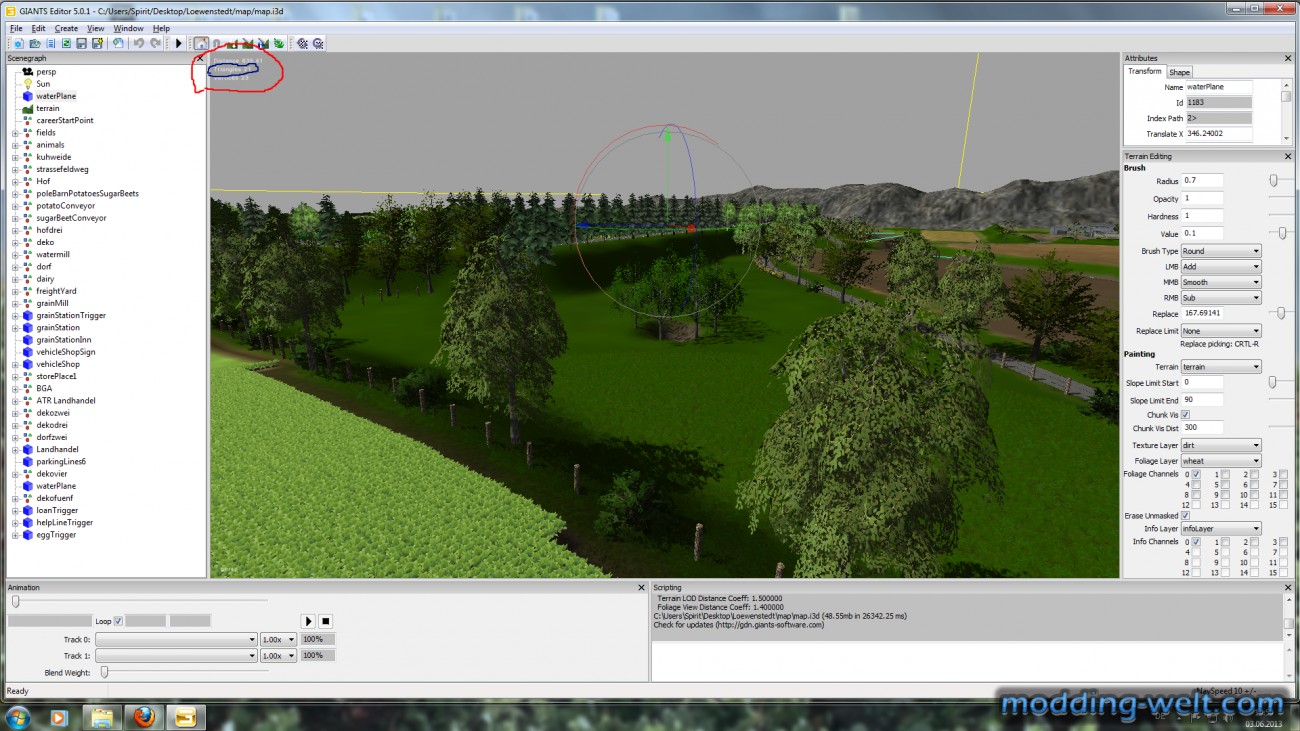Screen dimensions: 1300x731
Task: Open the Texture Layer dirt dropdown
Action: click(1221, 445)
